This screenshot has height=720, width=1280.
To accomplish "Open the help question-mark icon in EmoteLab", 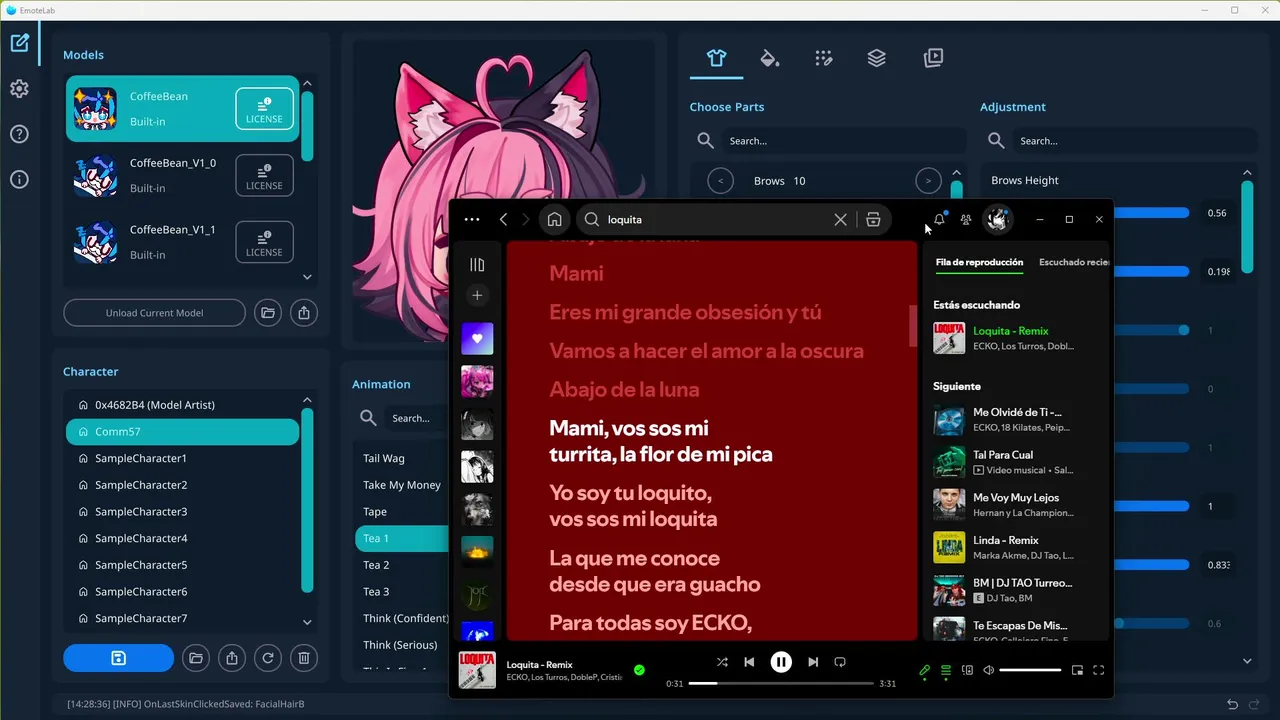I will pyautogui.click(x=19, y=134).
